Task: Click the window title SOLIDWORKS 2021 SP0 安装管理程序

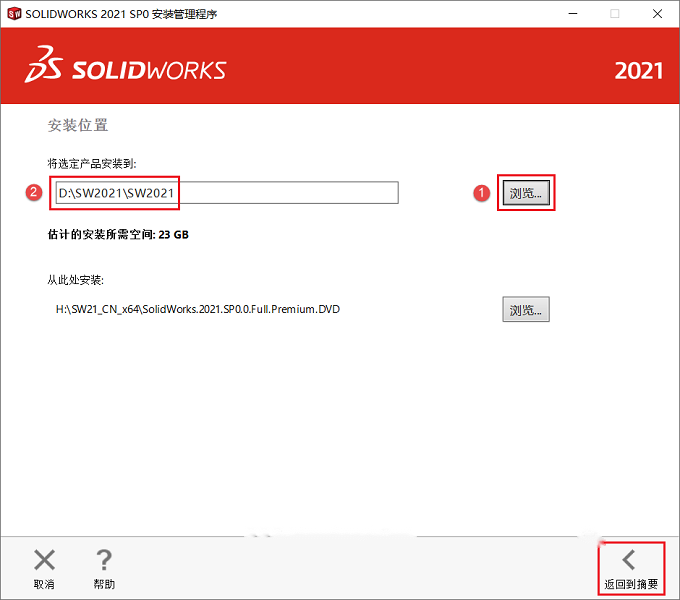Action: click(x=121, y=14)
